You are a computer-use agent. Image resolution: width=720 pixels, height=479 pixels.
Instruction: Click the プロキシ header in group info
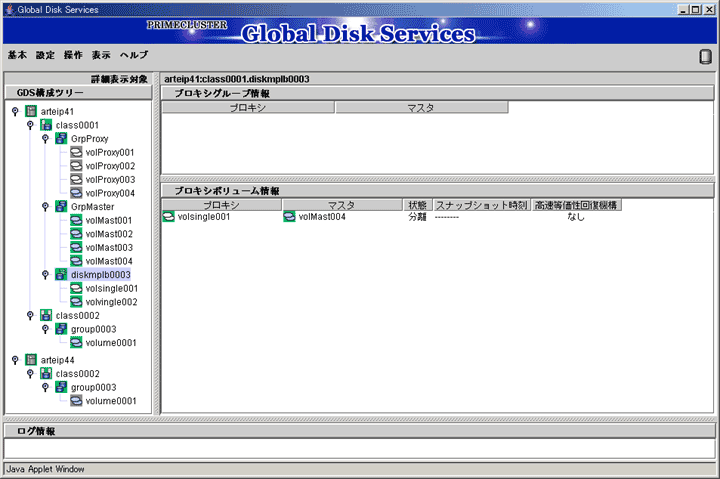(x=248, y=107)
